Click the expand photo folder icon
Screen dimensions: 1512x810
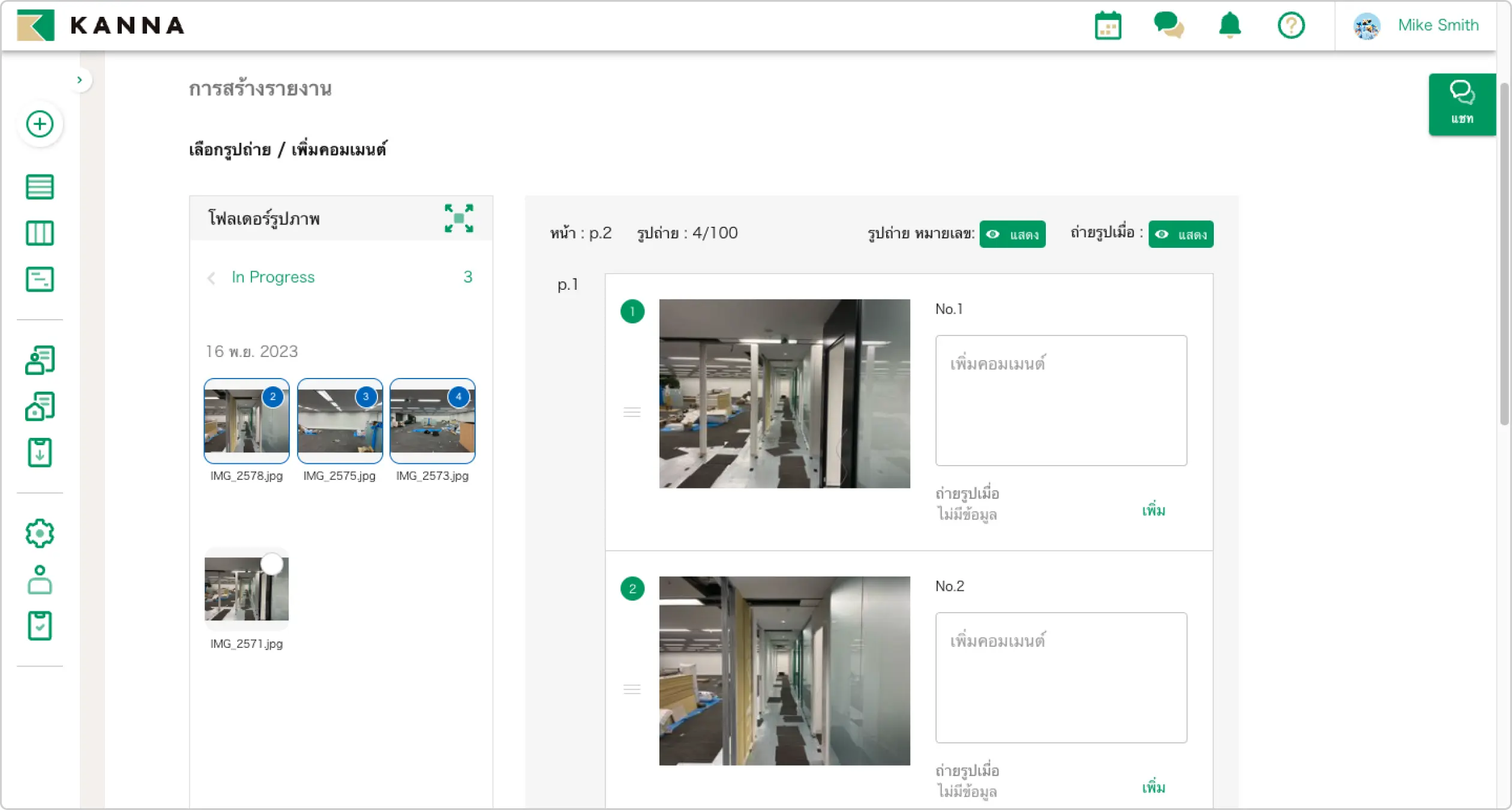coord(459,218)
